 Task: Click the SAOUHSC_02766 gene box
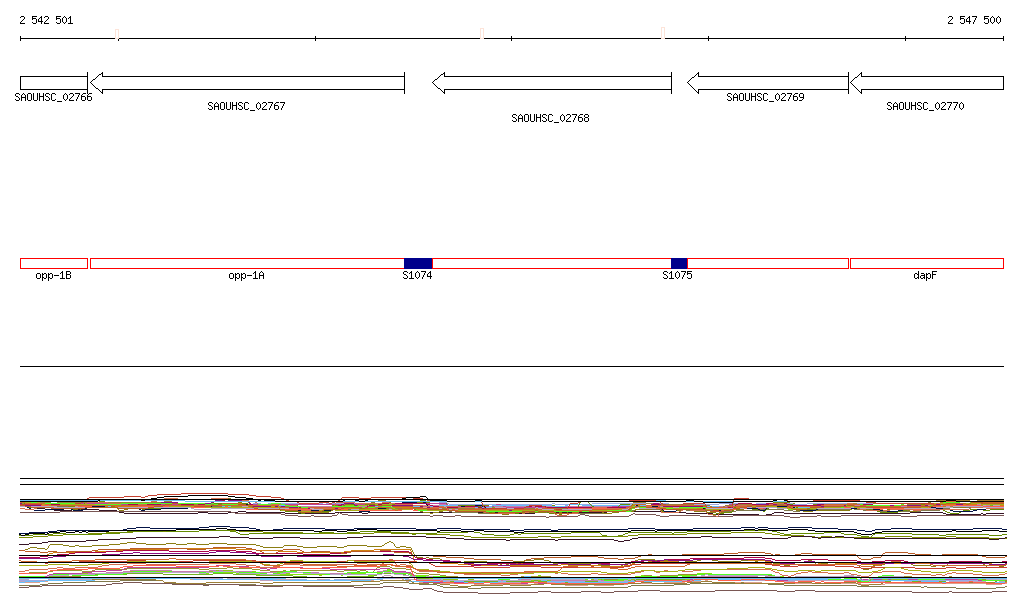54,83
